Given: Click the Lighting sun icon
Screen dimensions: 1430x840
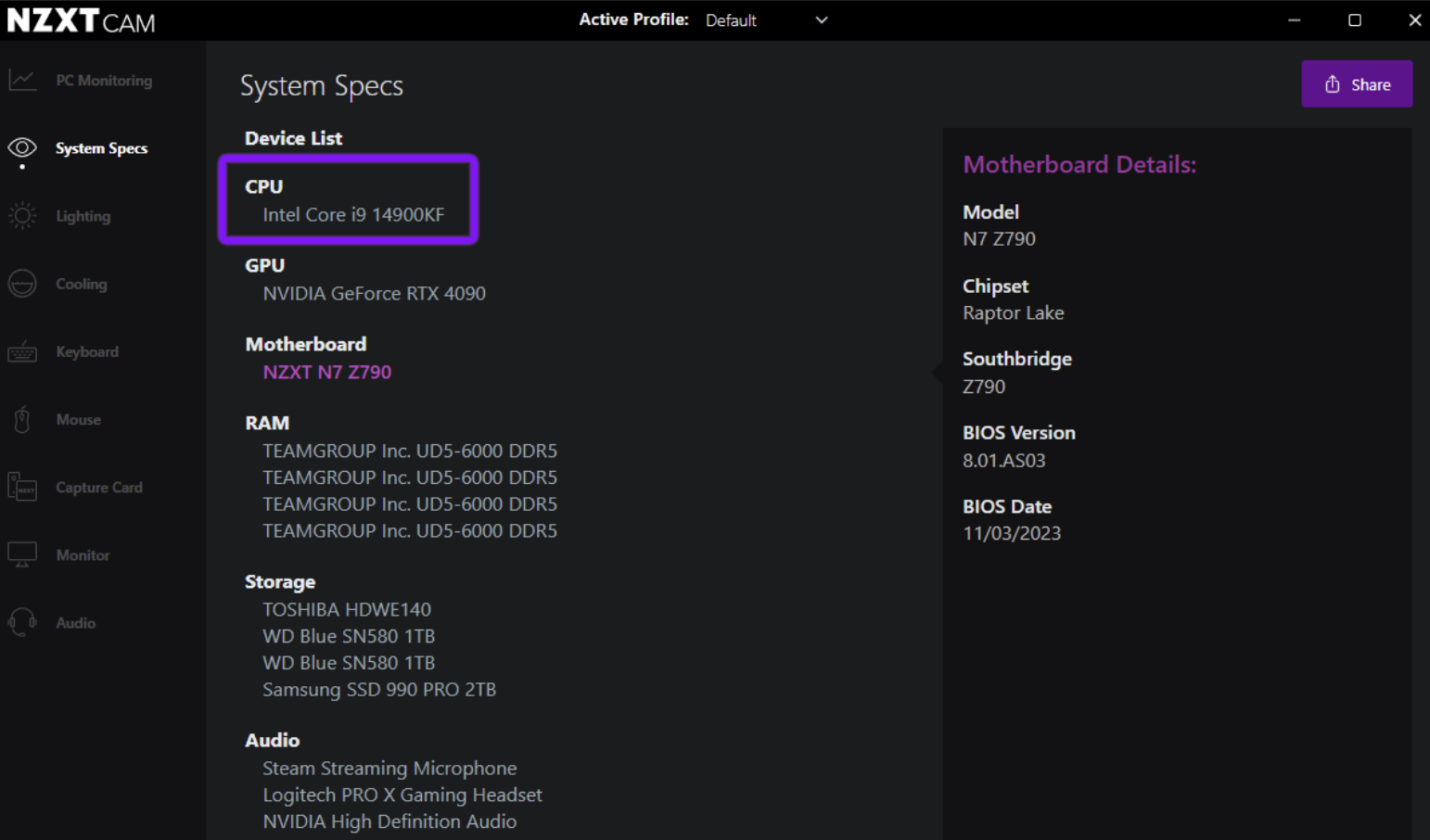Looking at the screenshot, I should point(22,216).
